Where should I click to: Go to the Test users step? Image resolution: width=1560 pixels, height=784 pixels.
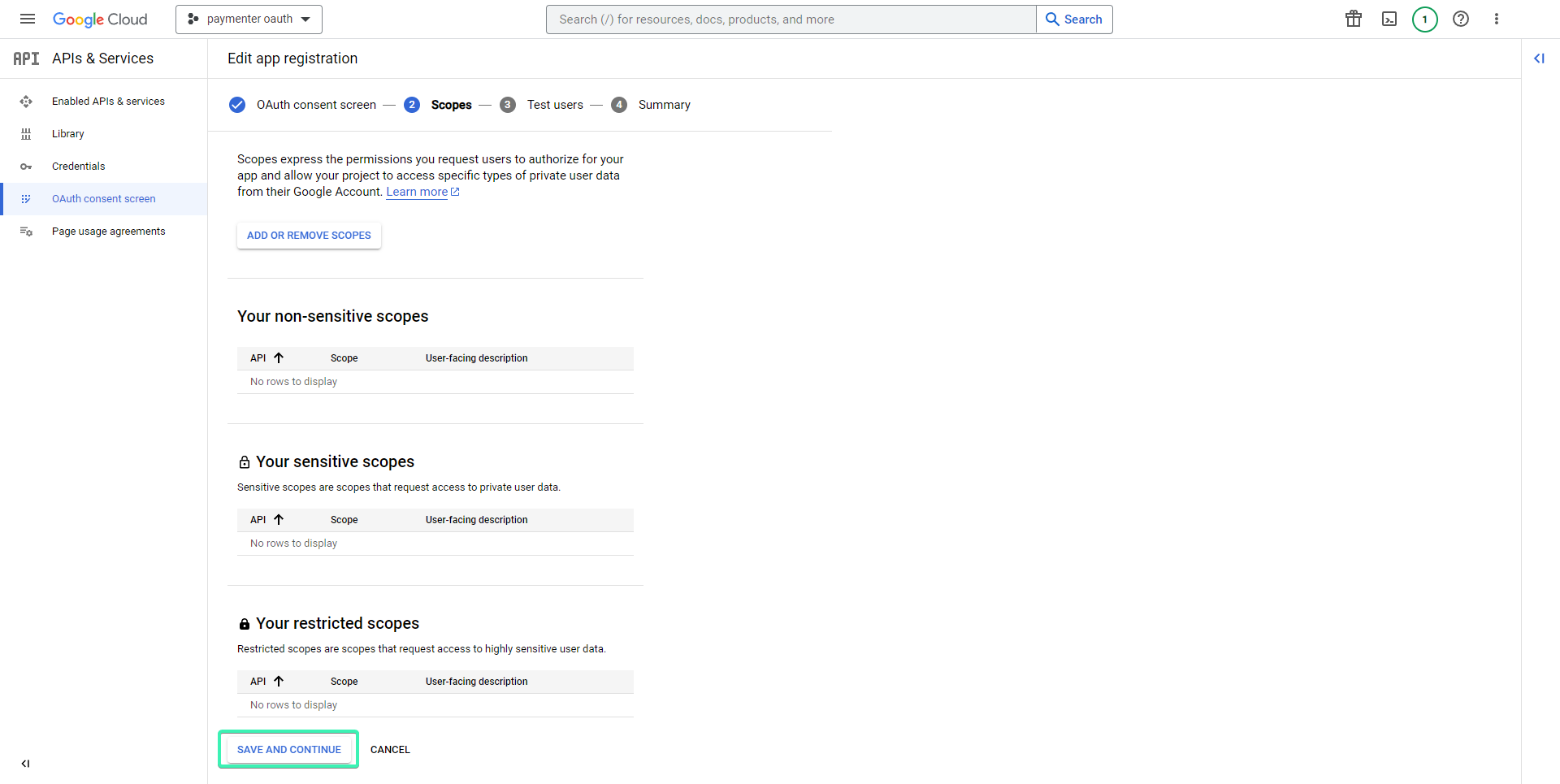coord(555,104)
